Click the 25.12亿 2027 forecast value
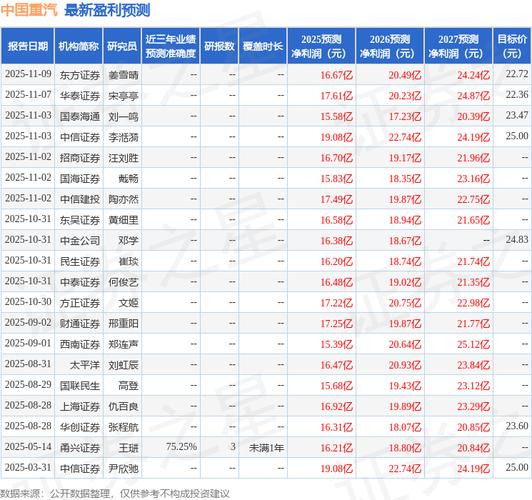The image size is (532, 500). point(473,344)
